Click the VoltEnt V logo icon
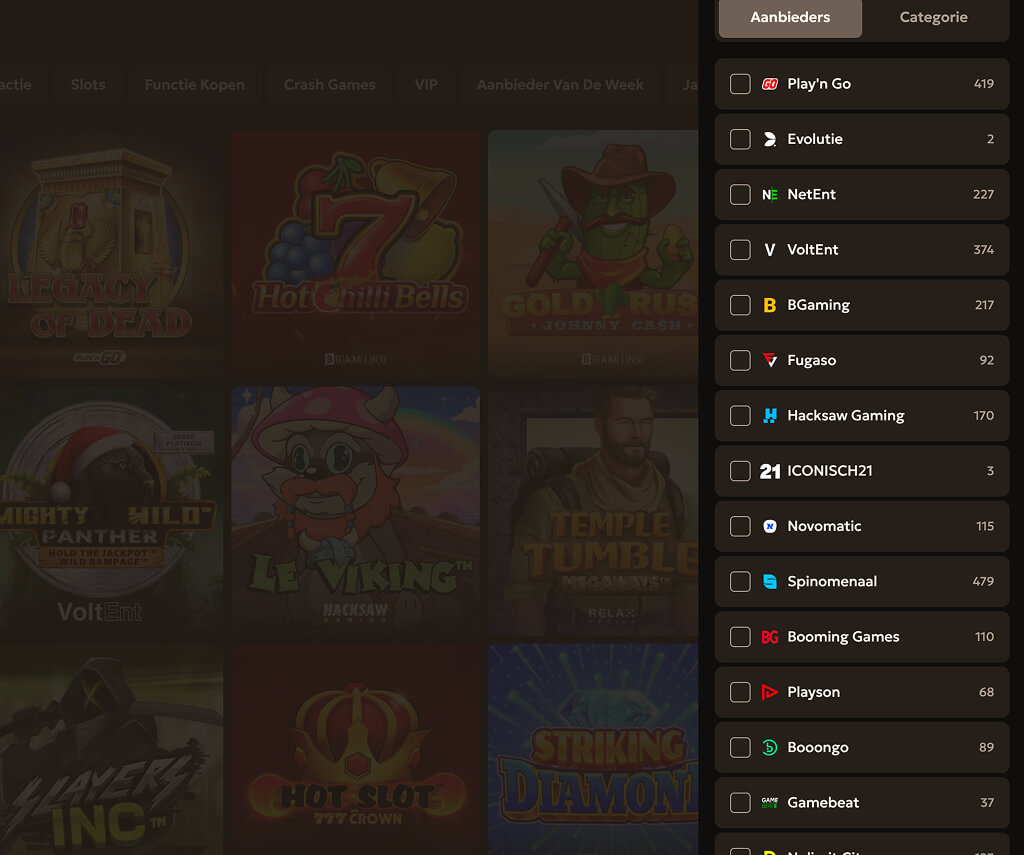This screenshot has width=1024, height=855. pos(770,250)
